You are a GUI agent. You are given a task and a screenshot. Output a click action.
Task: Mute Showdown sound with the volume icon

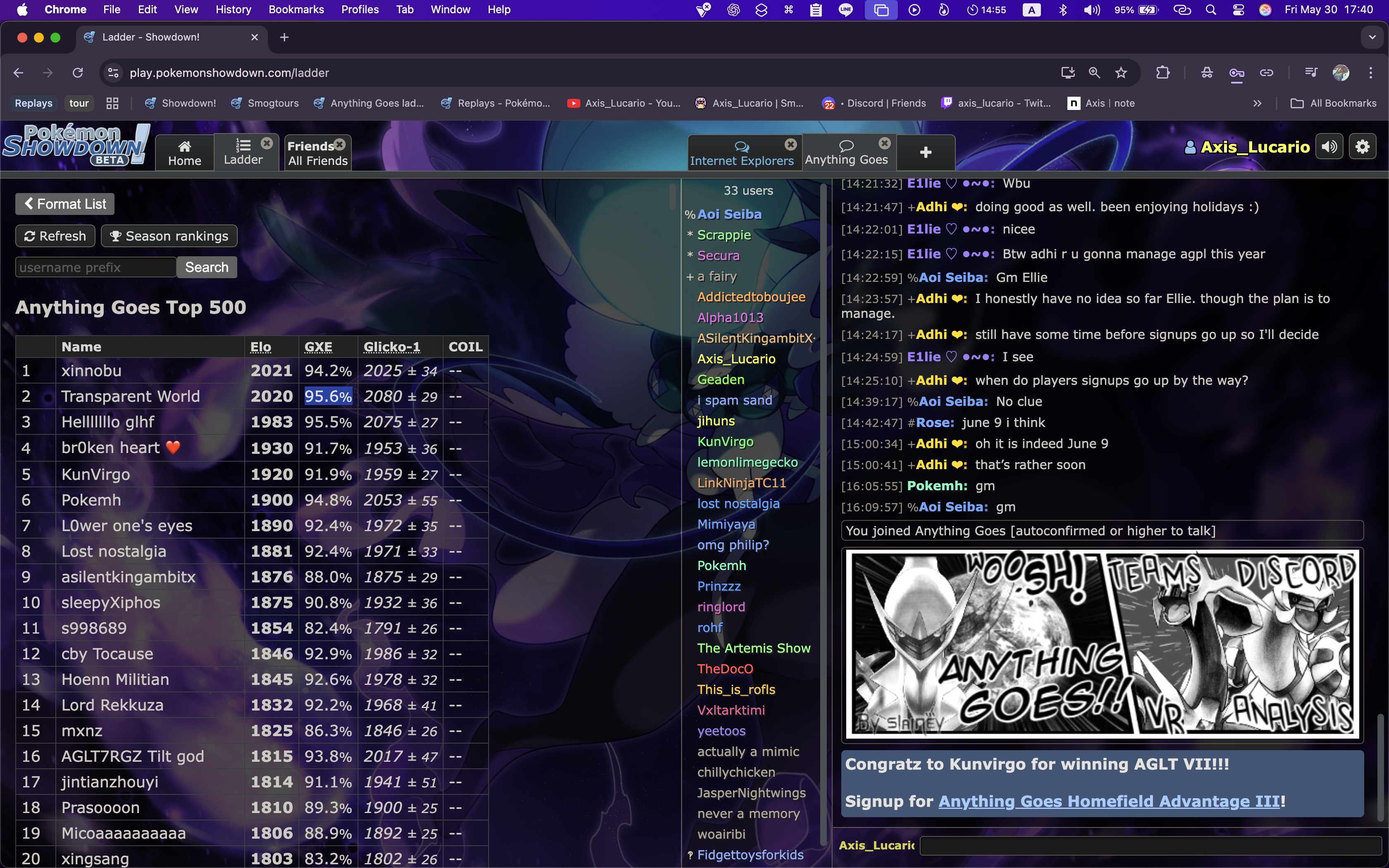coord(1329,147)
